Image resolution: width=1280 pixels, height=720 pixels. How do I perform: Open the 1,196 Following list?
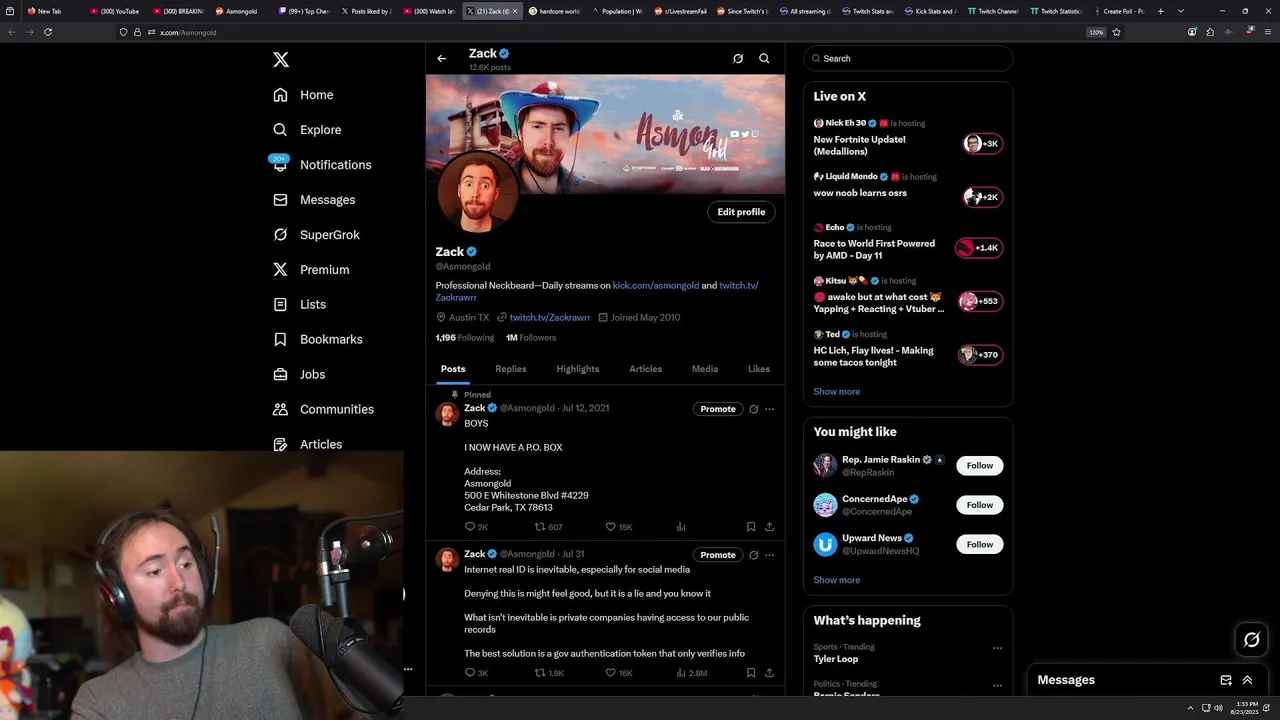click(465, 338)
